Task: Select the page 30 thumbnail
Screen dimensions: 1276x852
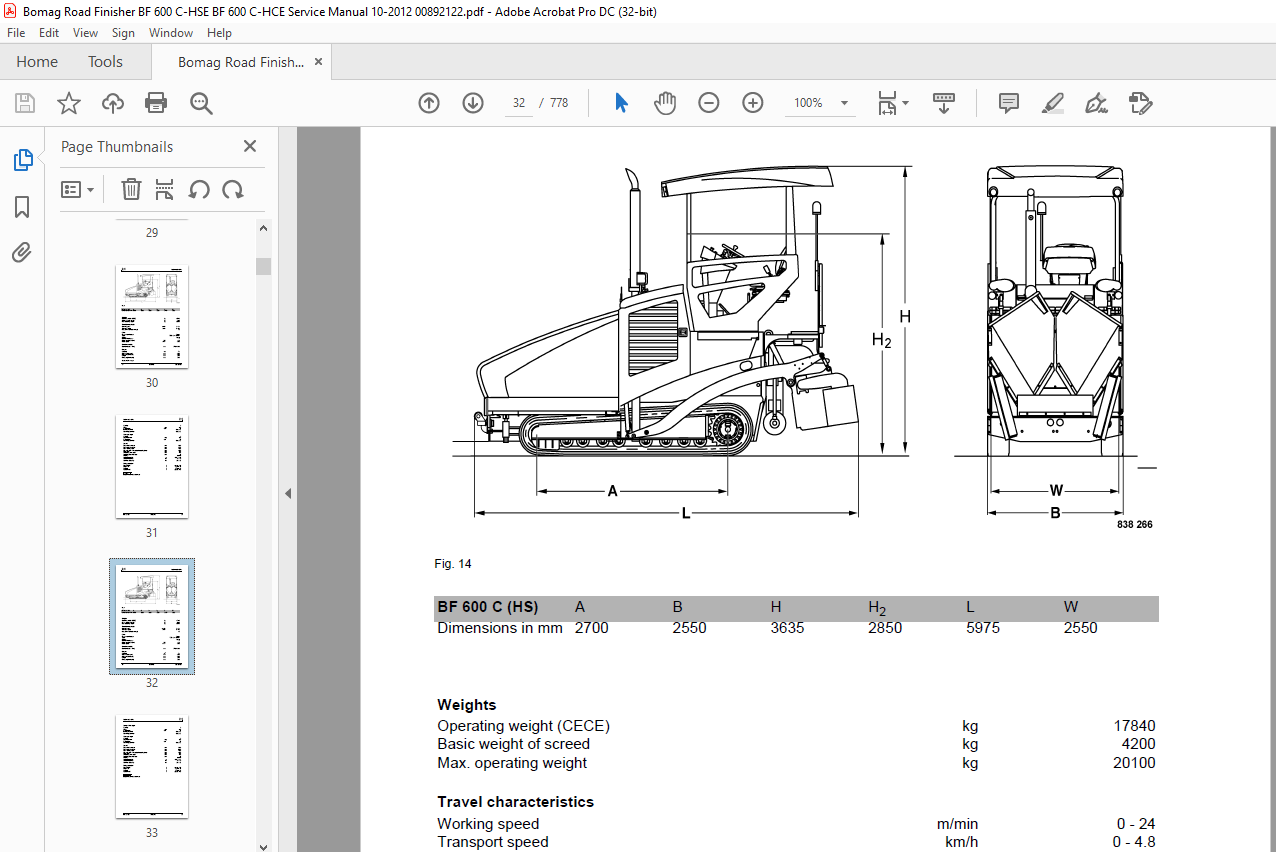Action: coord(152,316)
